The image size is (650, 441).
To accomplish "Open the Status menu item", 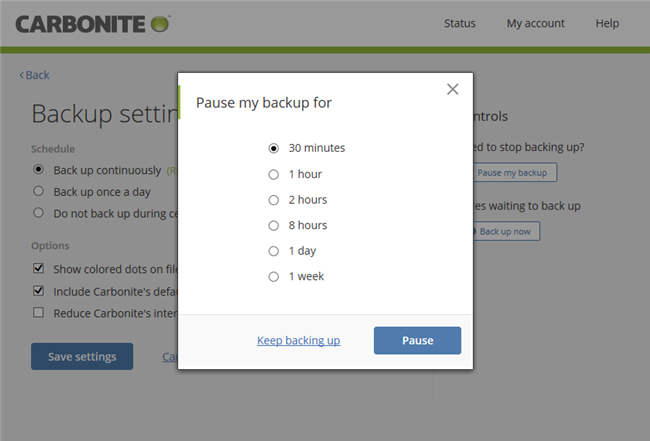I will [x=459, y=23].
